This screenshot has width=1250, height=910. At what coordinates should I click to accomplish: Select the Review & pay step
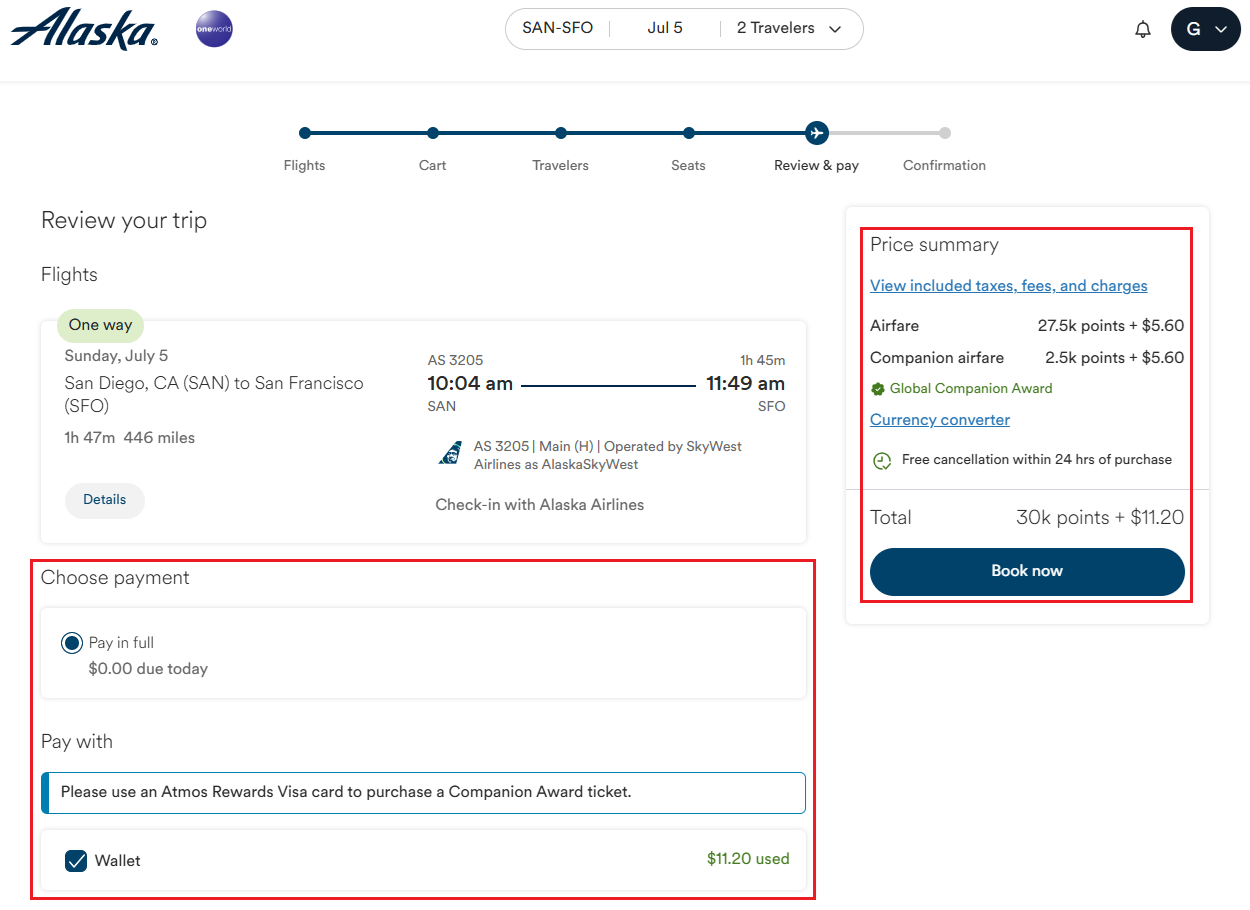click(x=816, y=165)
